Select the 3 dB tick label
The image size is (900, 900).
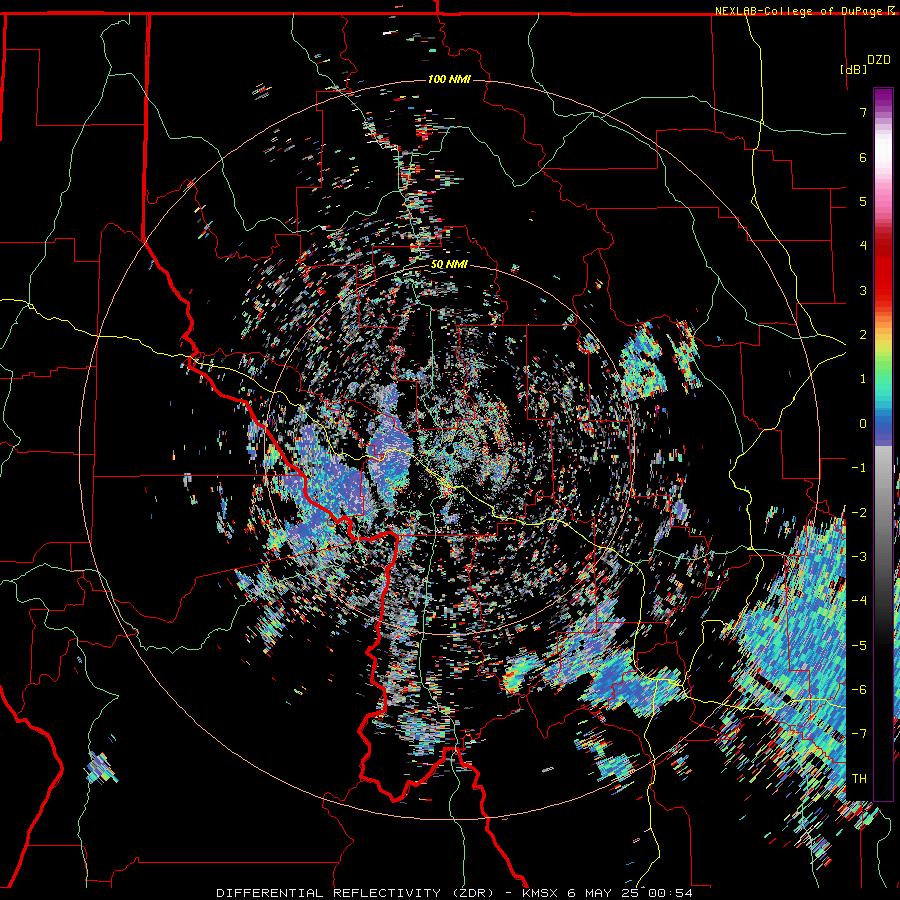pos(863,290)
